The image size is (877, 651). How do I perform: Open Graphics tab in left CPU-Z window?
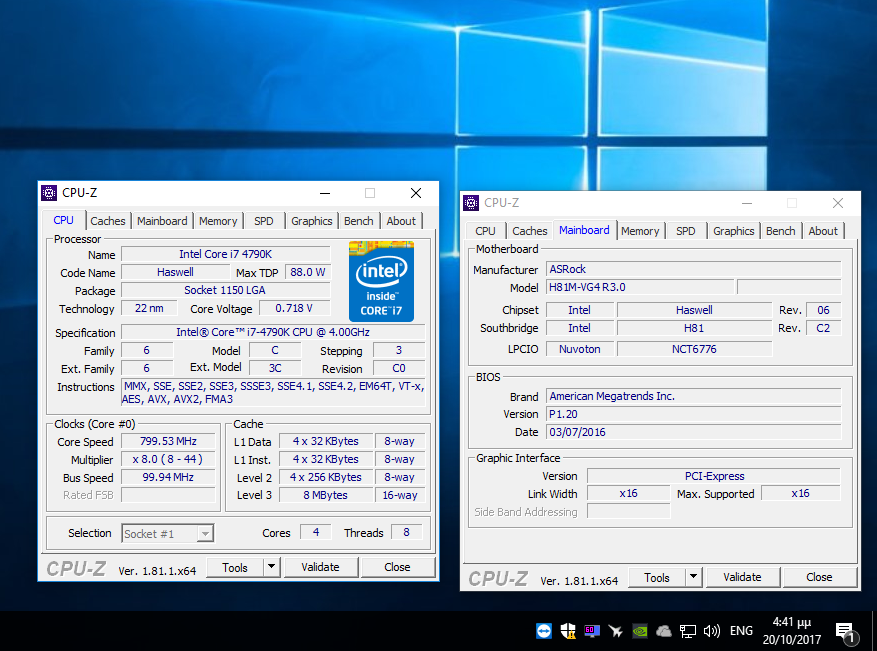pyautogui.click(x=312, y=221)
